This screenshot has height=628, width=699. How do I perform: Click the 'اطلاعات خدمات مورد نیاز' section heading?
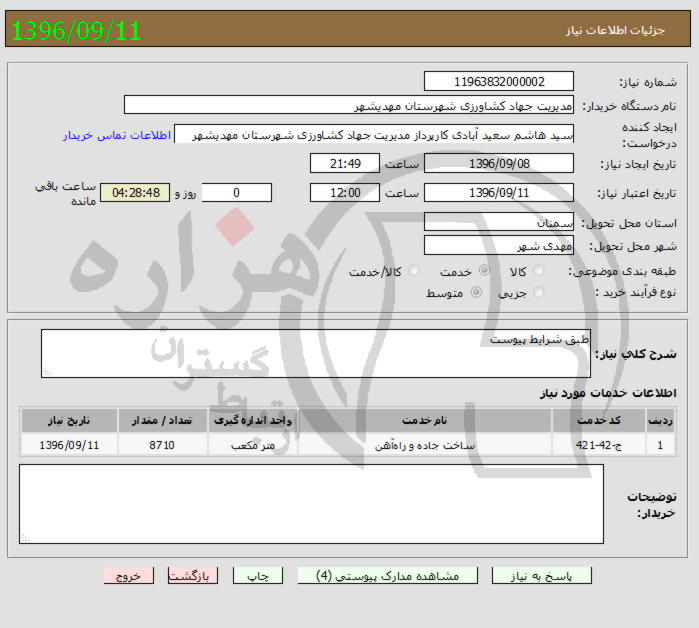click(x=608, y=393)
